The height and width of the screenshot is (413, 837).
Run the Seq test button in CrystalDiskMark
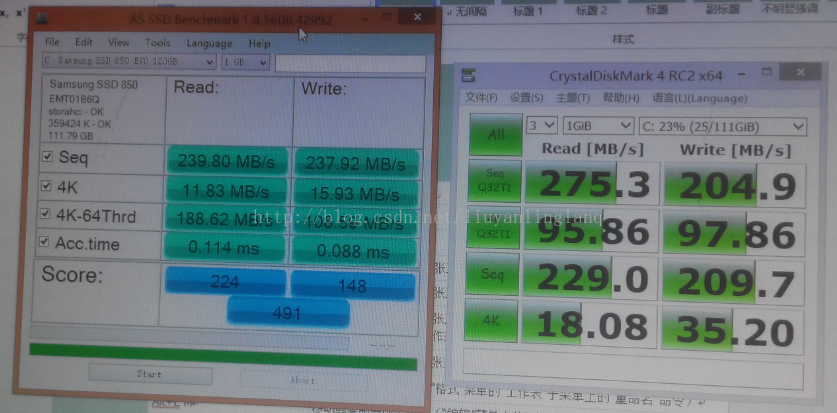[492, 274]
